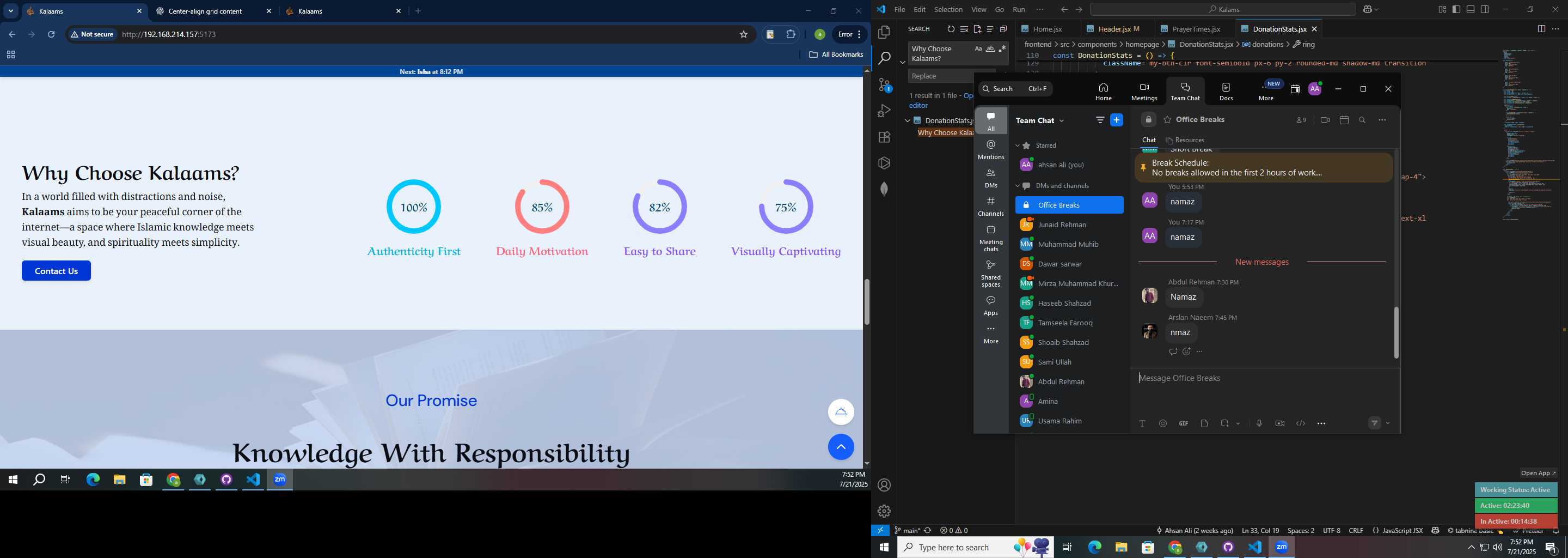
Task: Click the Open App button
Action: (1538, 474)
